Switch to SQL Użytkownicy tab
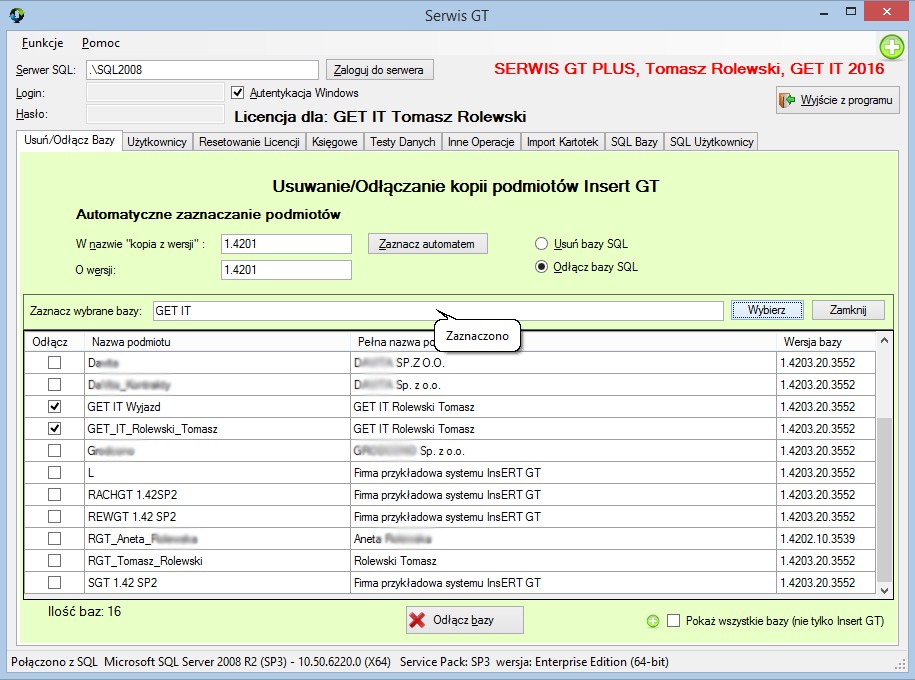This screenshot has width=915, height=680. [x=711, y=142]
